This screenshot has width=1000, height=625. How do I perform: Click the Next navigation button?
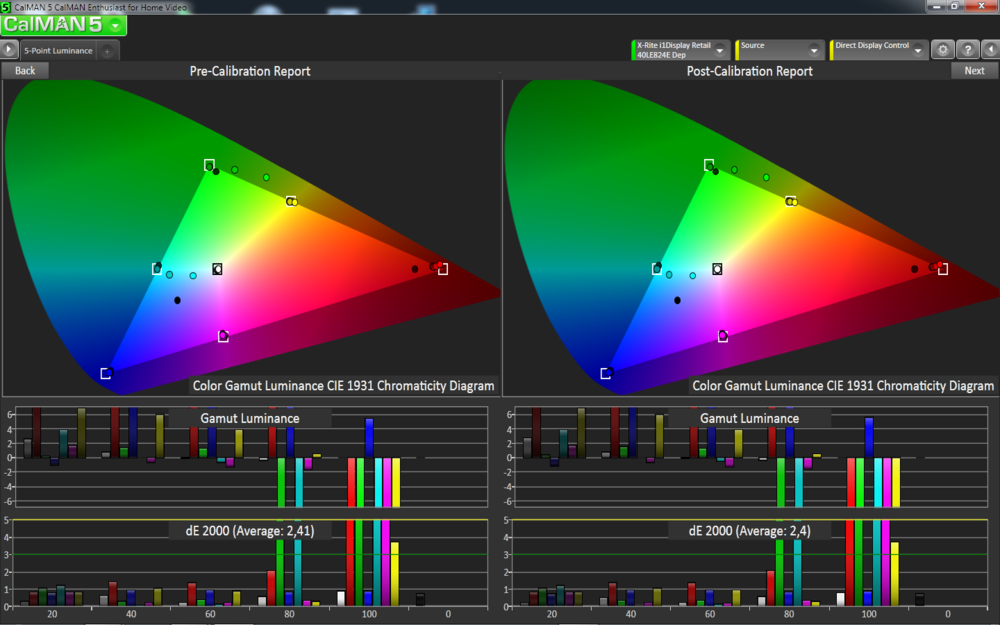(x=975, y=70)
